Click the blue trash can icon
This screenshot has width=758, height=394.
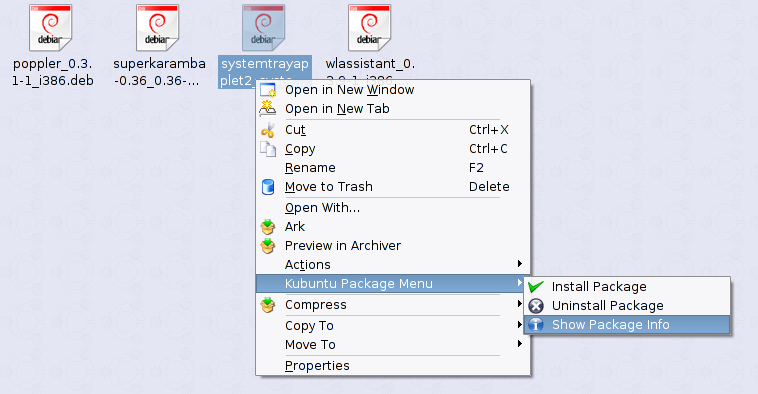click(268, 187)
